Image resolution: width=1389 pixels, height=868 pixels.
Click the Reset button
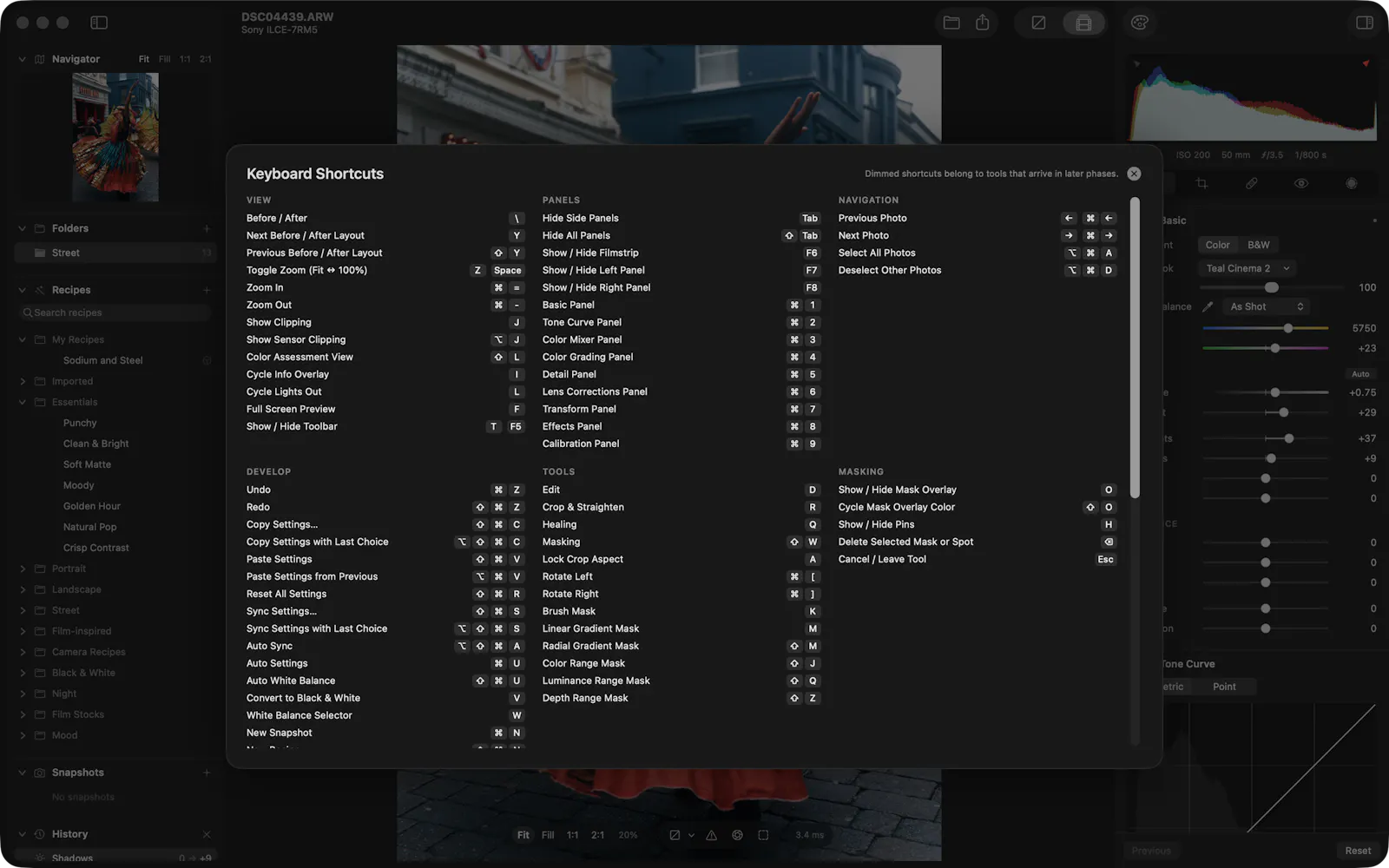coord(1358,851)
